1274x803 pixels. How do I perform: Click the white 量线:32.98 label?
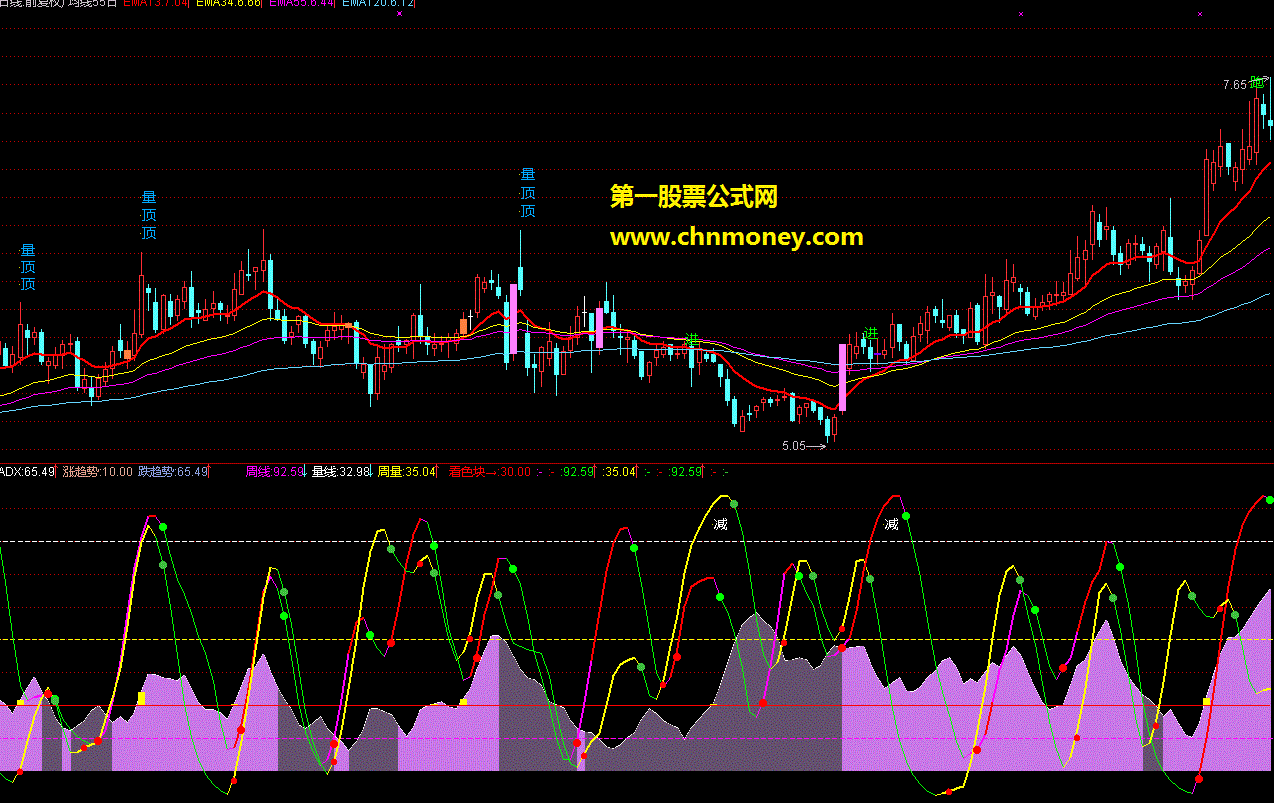point(341,471)
